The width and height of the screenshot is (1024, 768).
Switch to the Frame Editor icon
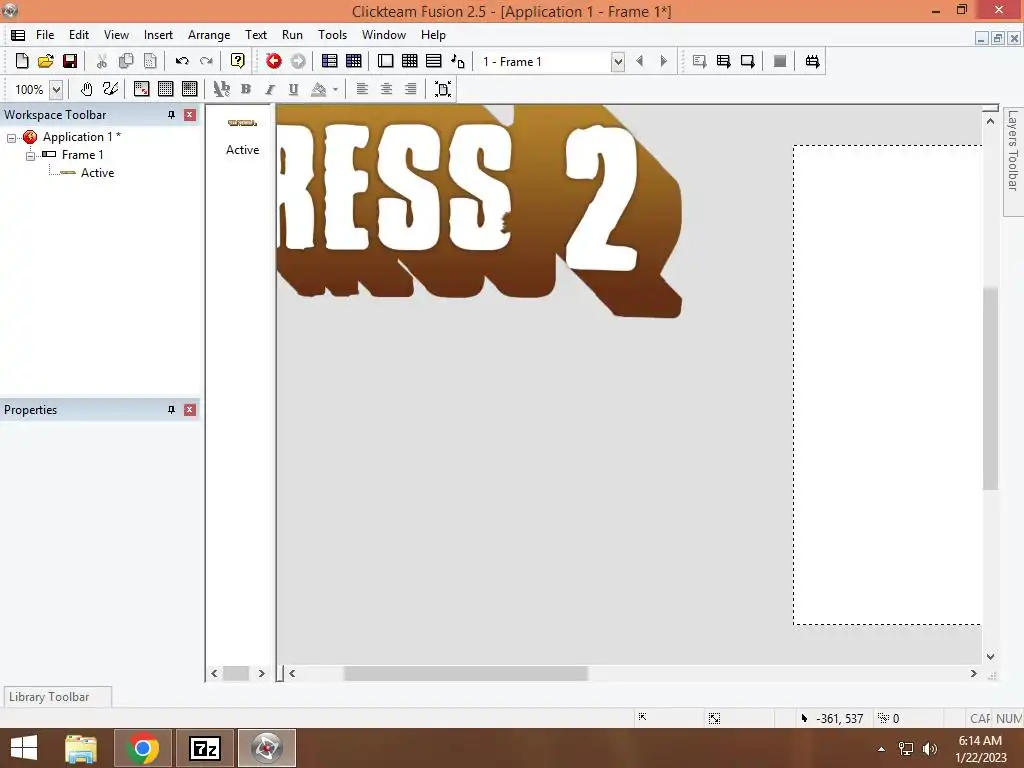tap(385, 61)
